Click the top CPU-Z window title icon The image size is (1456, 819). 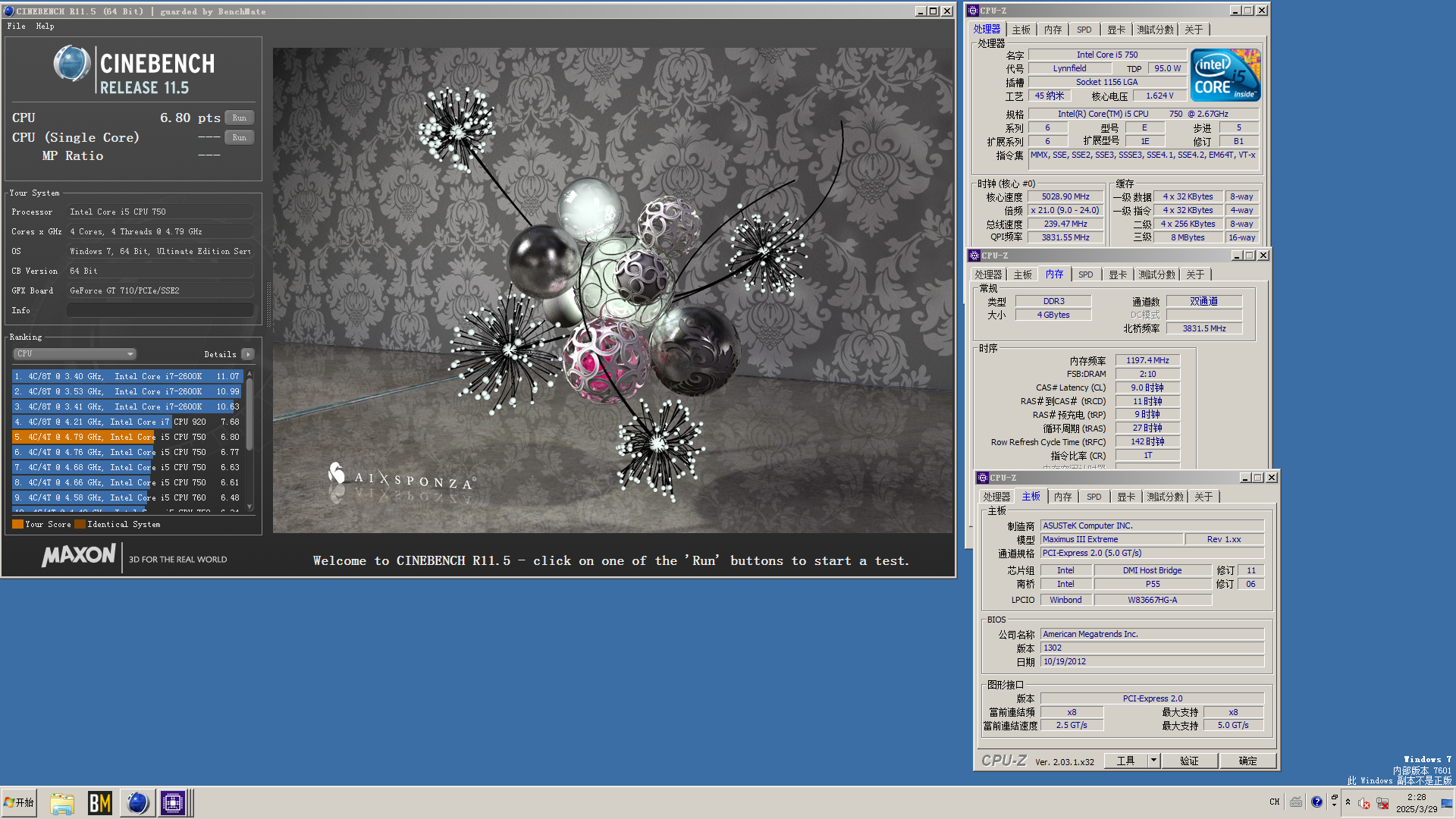973,11
